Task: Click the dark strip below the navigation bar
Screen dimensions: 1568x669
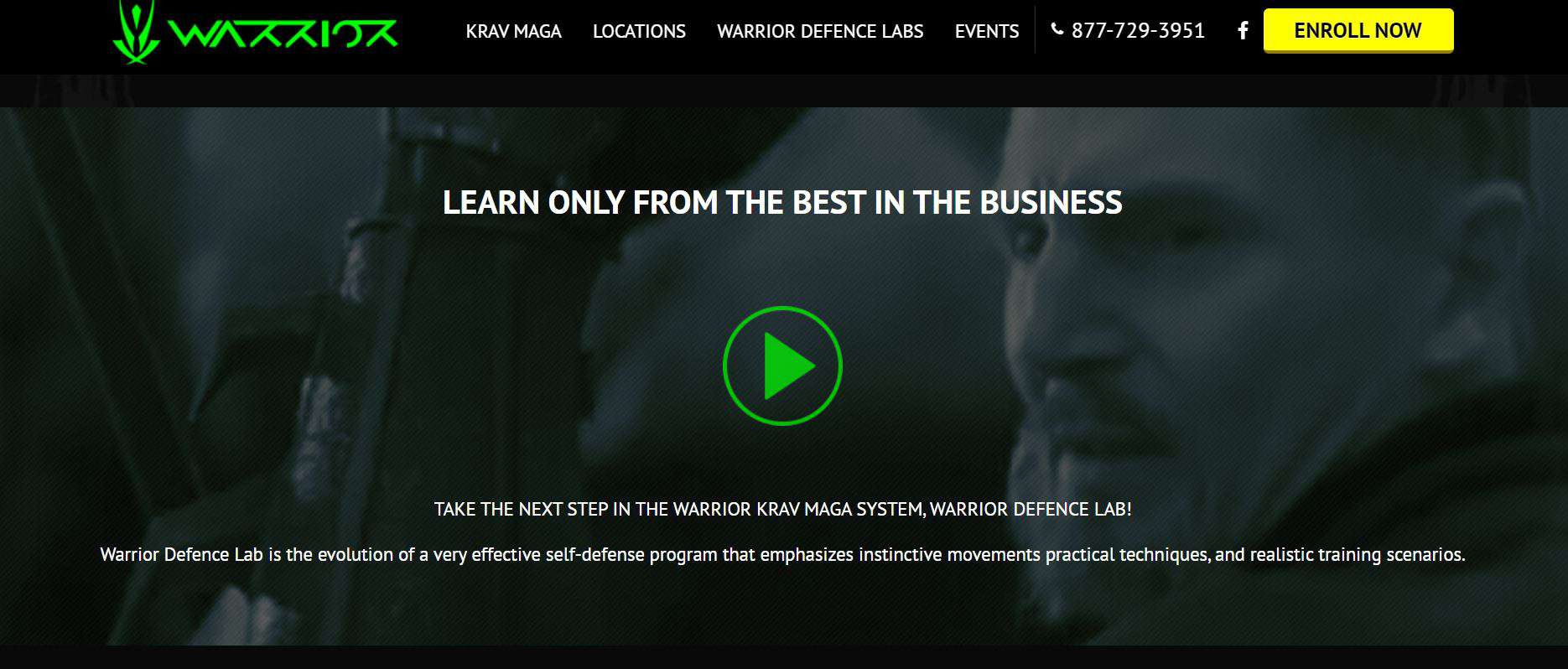Action: (784, 91)
